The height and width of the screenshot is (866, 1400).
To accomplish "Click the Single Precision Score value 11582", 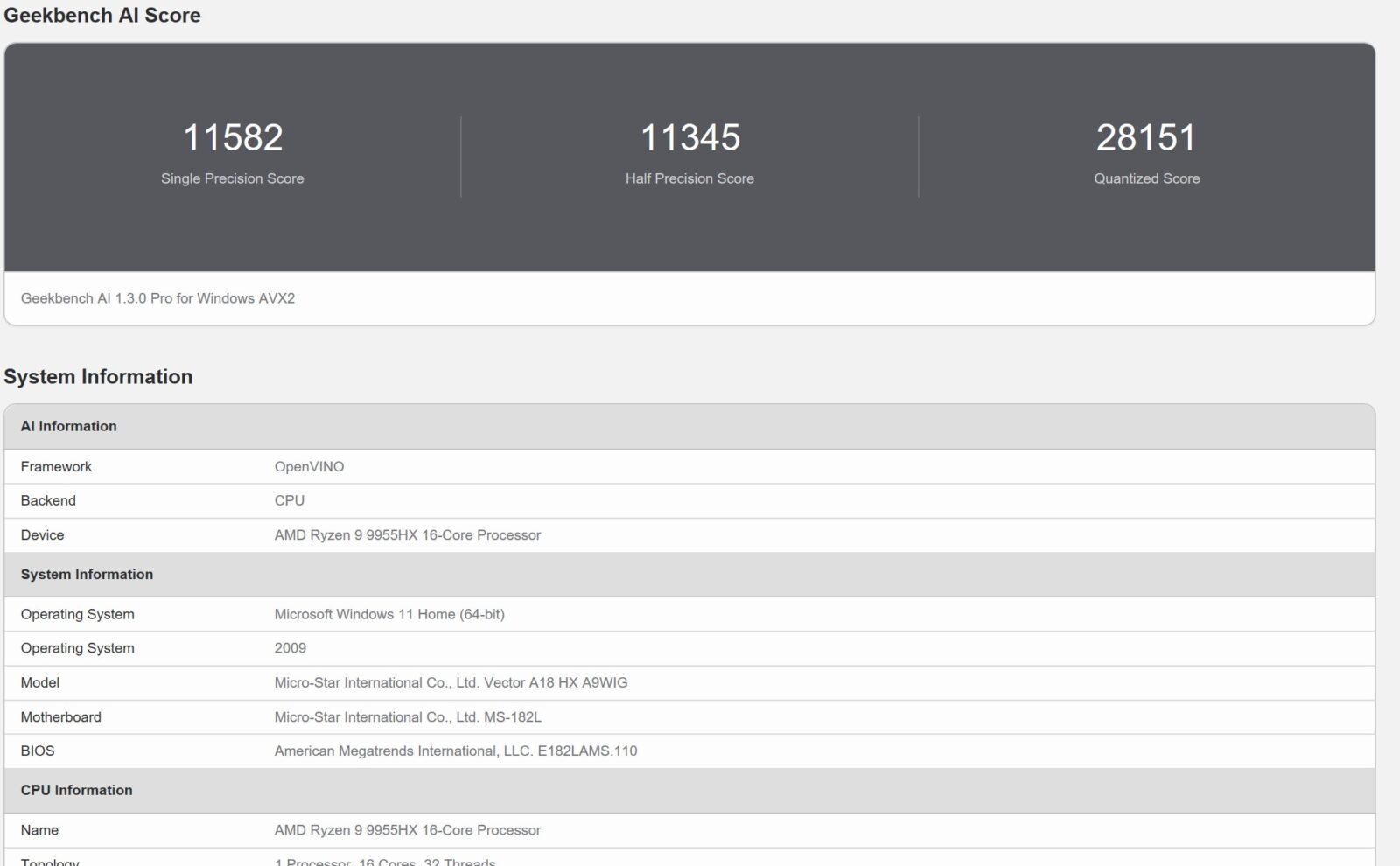I will [233, 137].
